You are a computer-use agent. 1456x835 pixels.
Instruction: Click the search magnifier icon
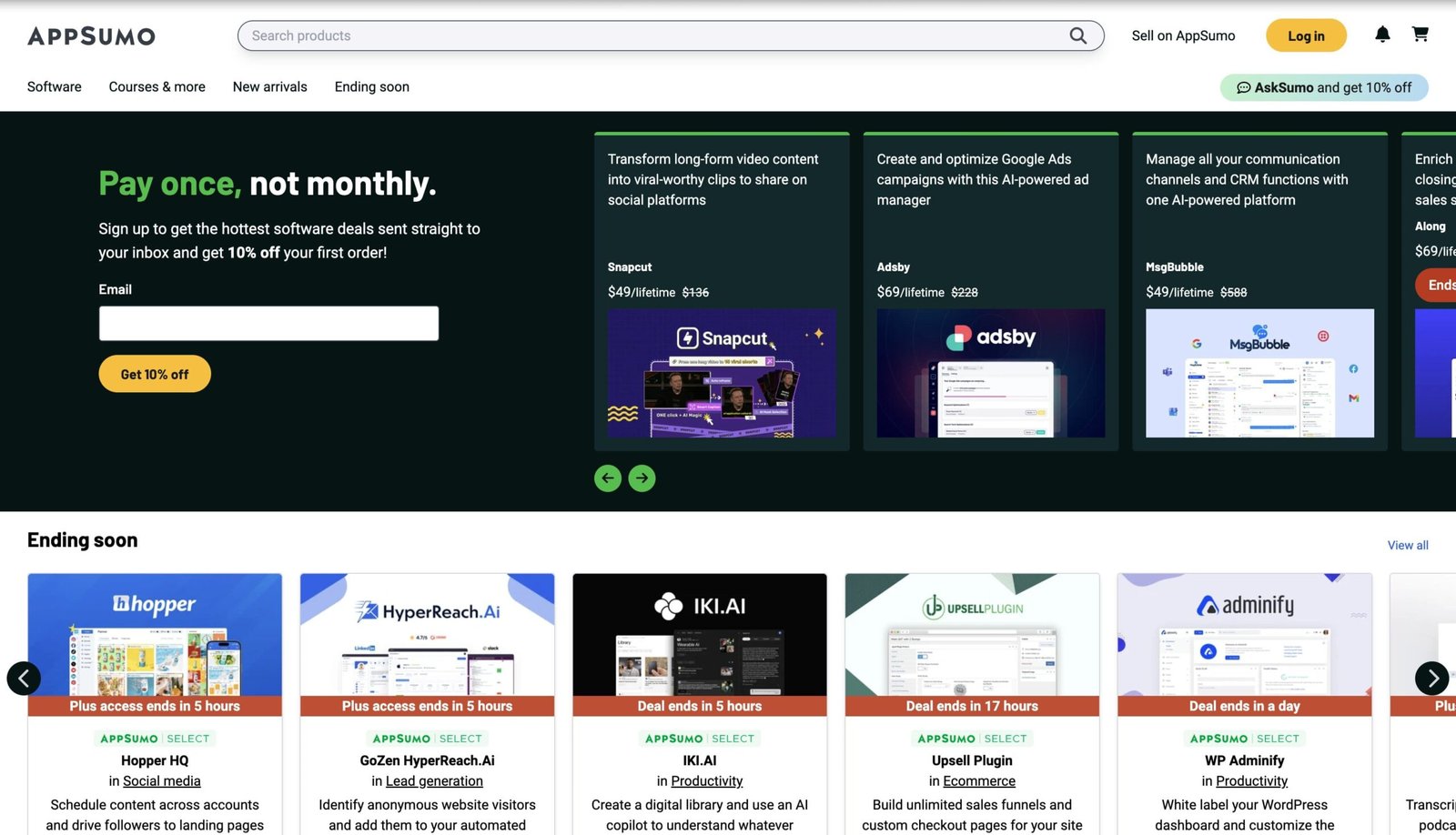(x=1077, y=35)
